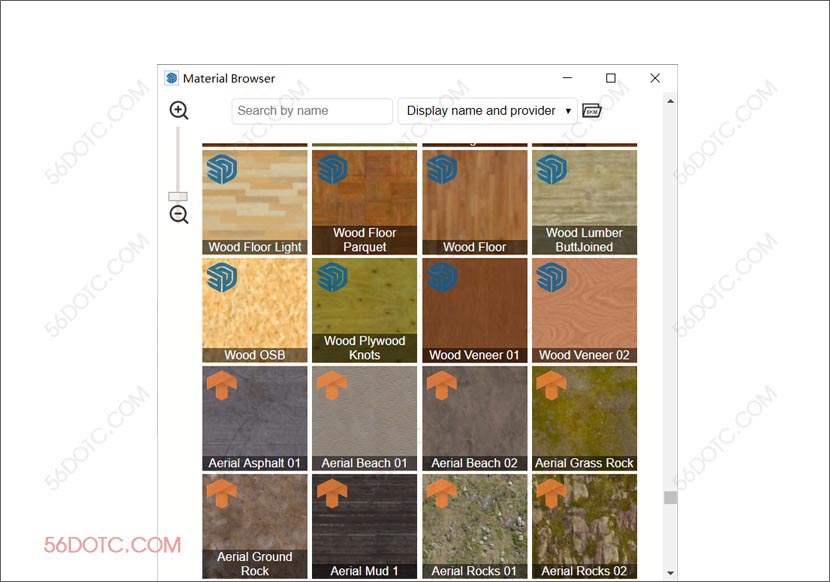
Task: Click Material Browser title bar app icon
Action: pos(172,78)
